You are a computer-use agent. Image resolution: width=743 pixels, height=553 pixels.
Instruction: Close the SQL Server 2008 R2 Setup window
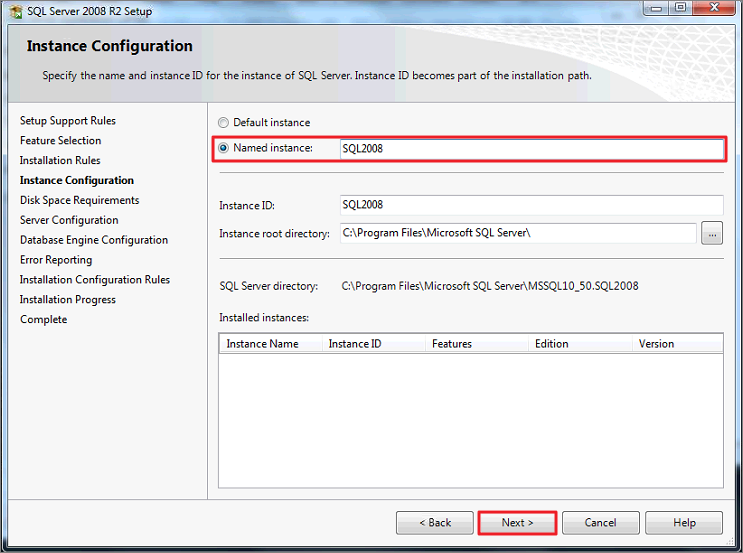[714, 8]
